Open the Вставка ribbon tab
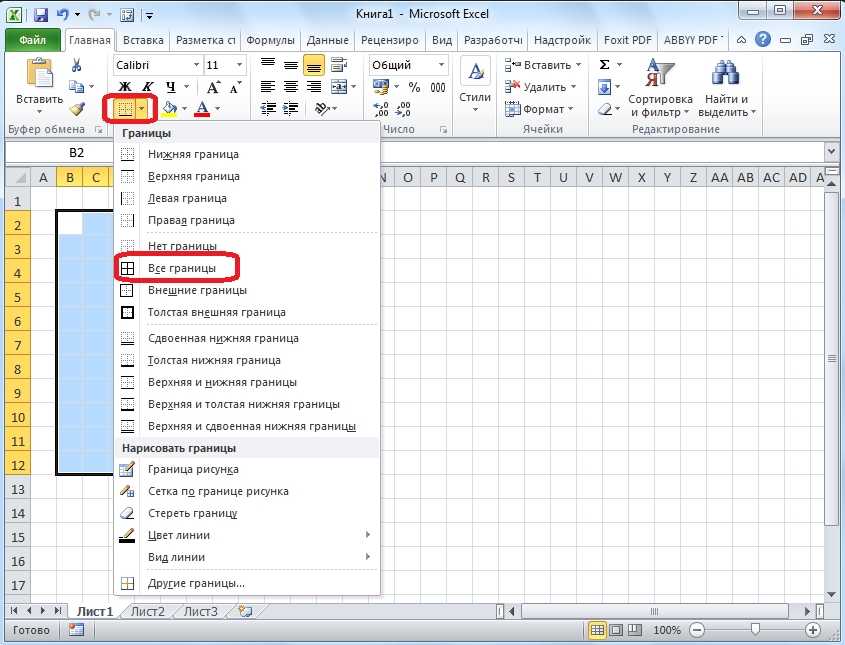The width and height of the screenshot is (845, 645). click(141, 41)
